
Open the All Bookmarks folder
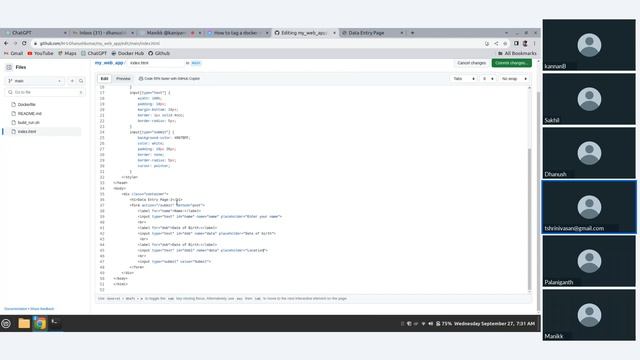point(517,53)
